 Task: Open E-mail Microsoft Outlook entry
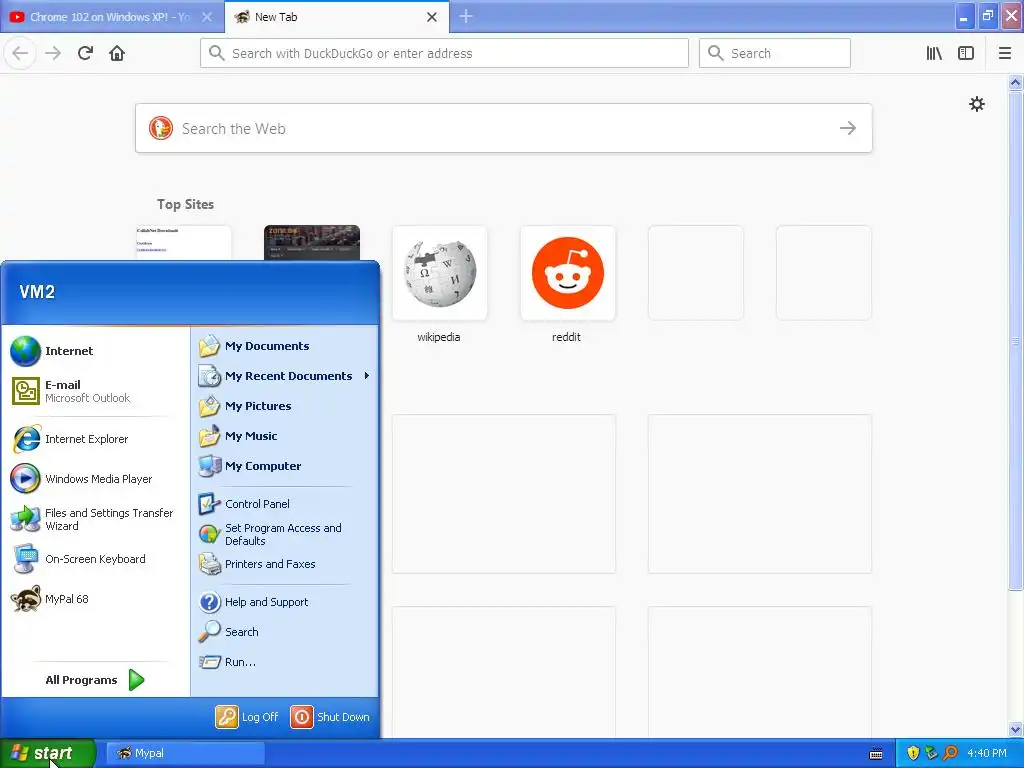click(x=95, y=391)
